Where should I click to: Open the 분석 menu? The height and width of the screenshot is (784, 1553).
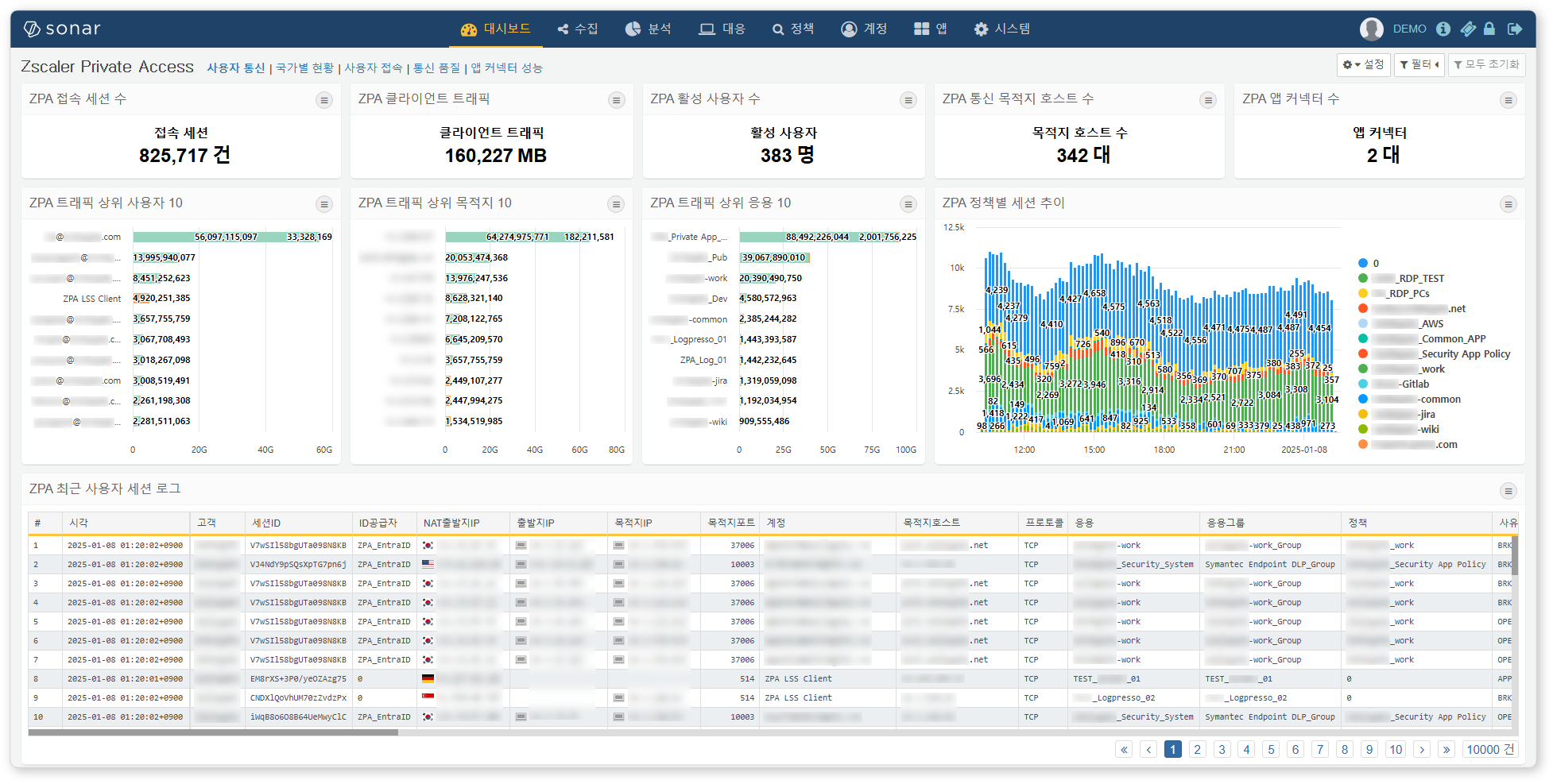coord(649,29)
